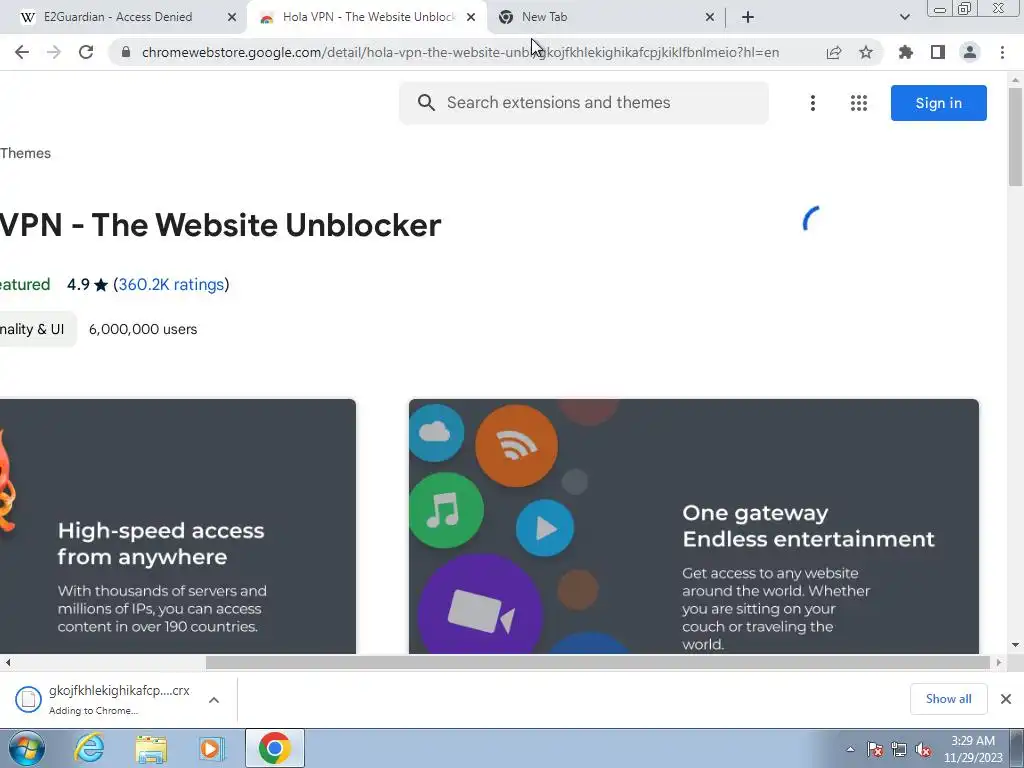1024x768 pixels.
Task: Click the network tray icon
Action: [899, 749]
